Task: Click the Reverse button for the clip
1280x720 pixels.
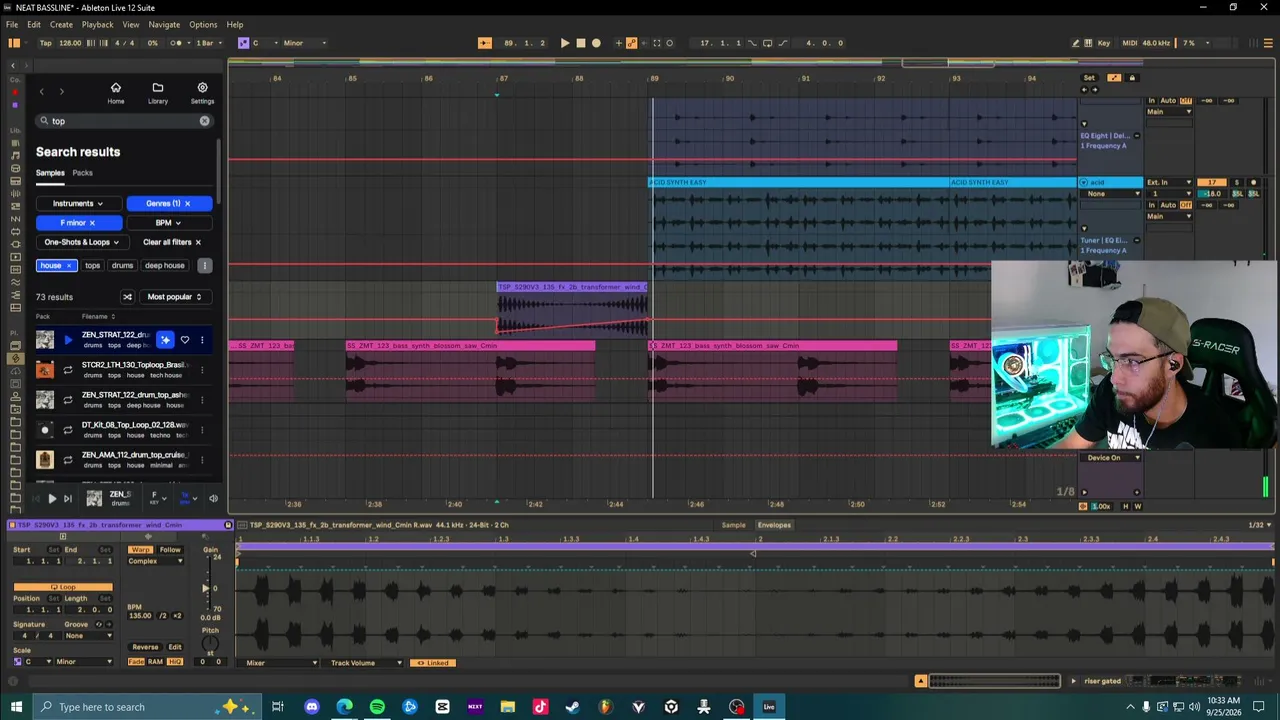Action: [145, 647]
